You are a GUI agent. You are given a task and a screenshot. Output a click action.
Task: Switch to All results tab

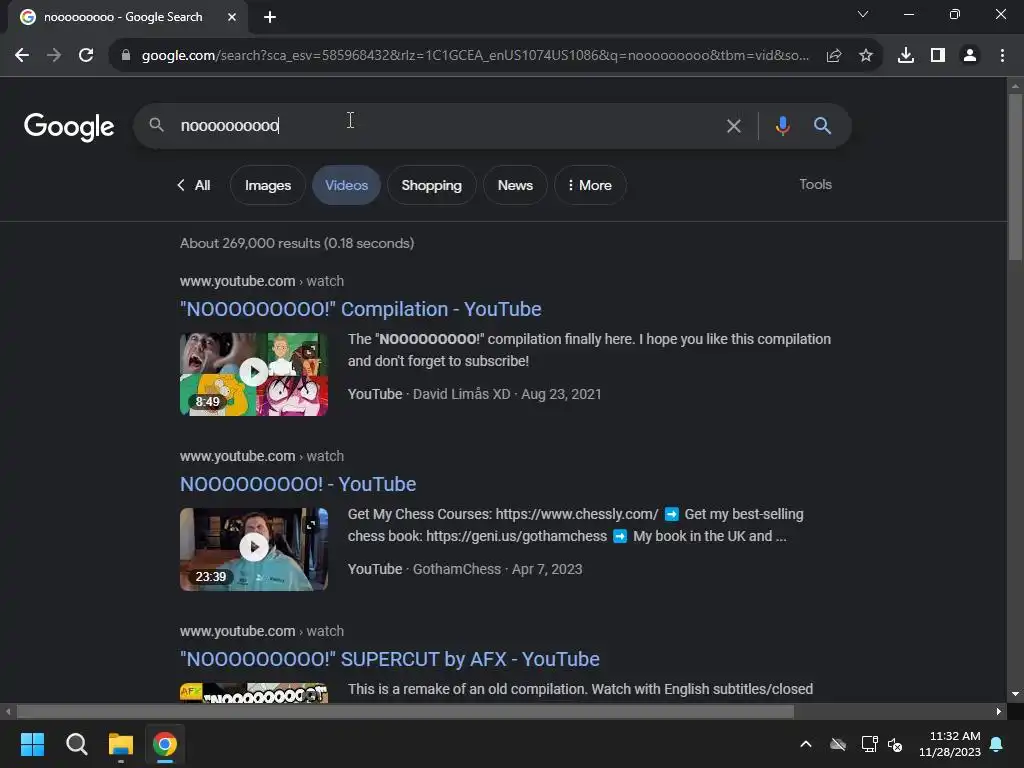pos(194,185)
